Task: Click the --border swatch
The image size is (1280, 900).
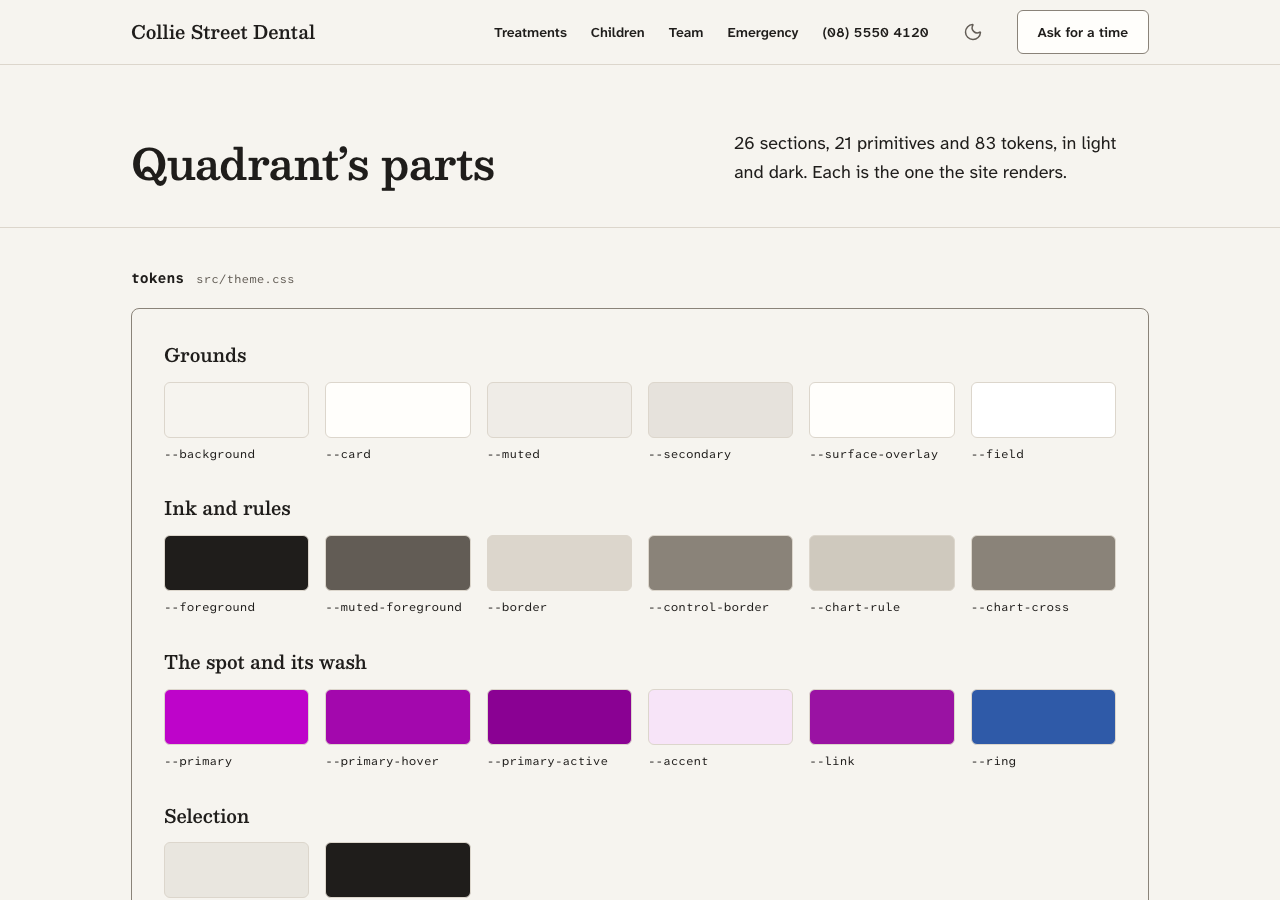Action: pos(559,563)
